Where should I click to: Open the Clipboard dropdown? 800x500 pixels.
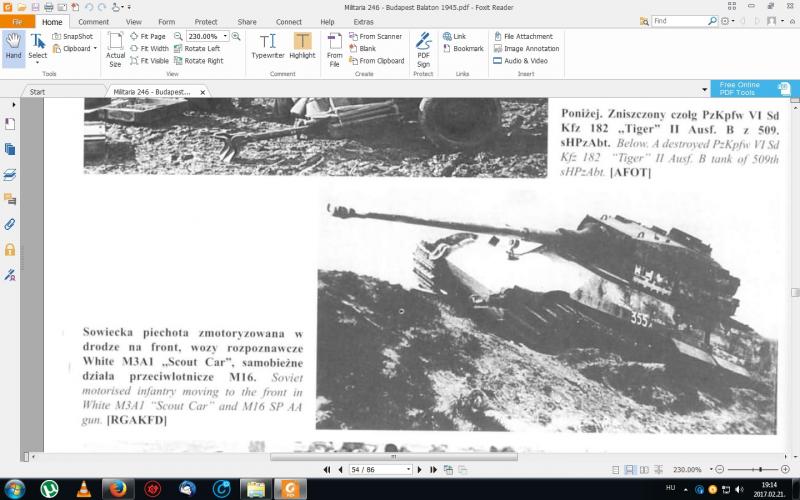95,48
